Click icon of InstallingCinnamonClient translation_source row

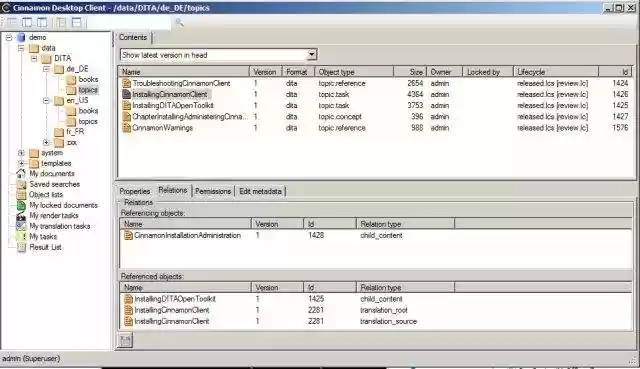coord(129,322)
